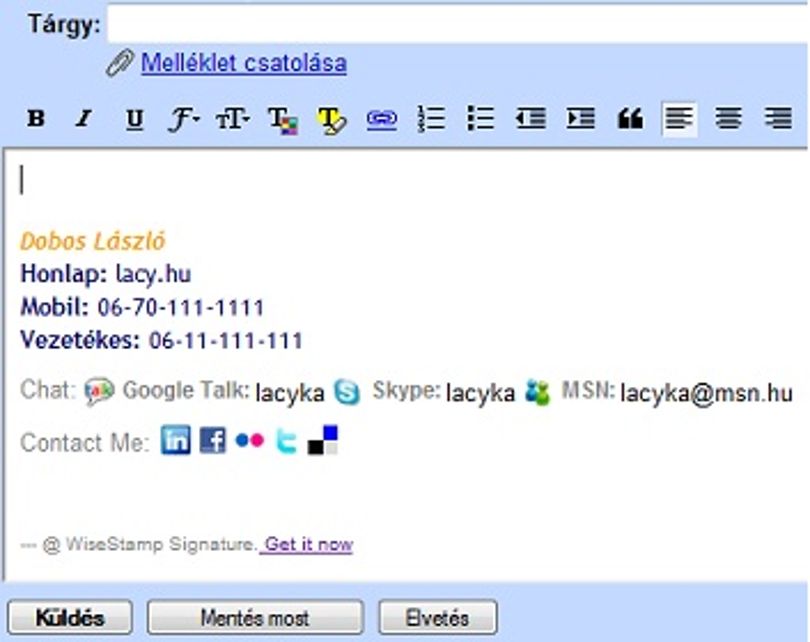Toggle Italic text formatting
The height and width of the screenshot is (642, 810).
tap(84, 119)
